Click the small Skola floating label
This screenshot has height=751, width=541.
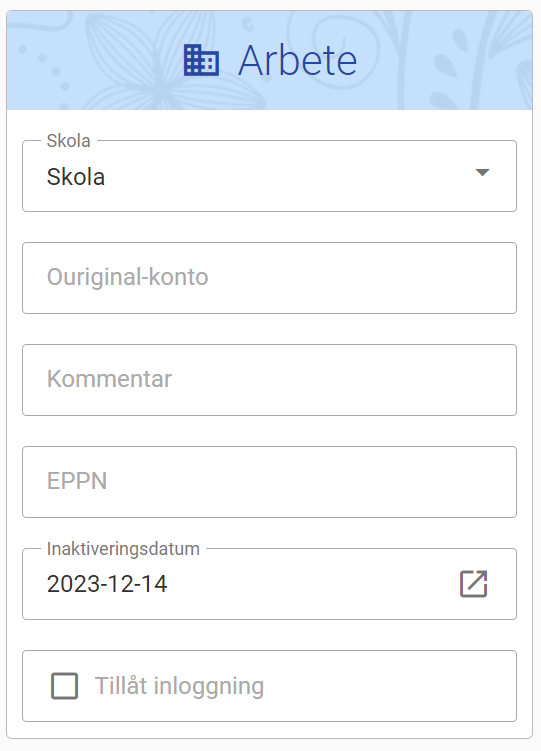[x=68, y=141]
